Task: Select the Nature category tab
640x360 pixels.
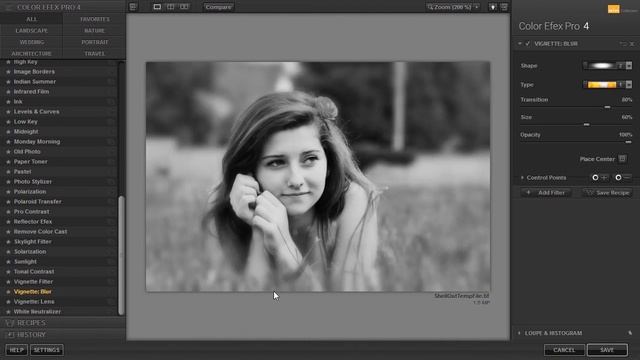Action: [x=94, y=31]
